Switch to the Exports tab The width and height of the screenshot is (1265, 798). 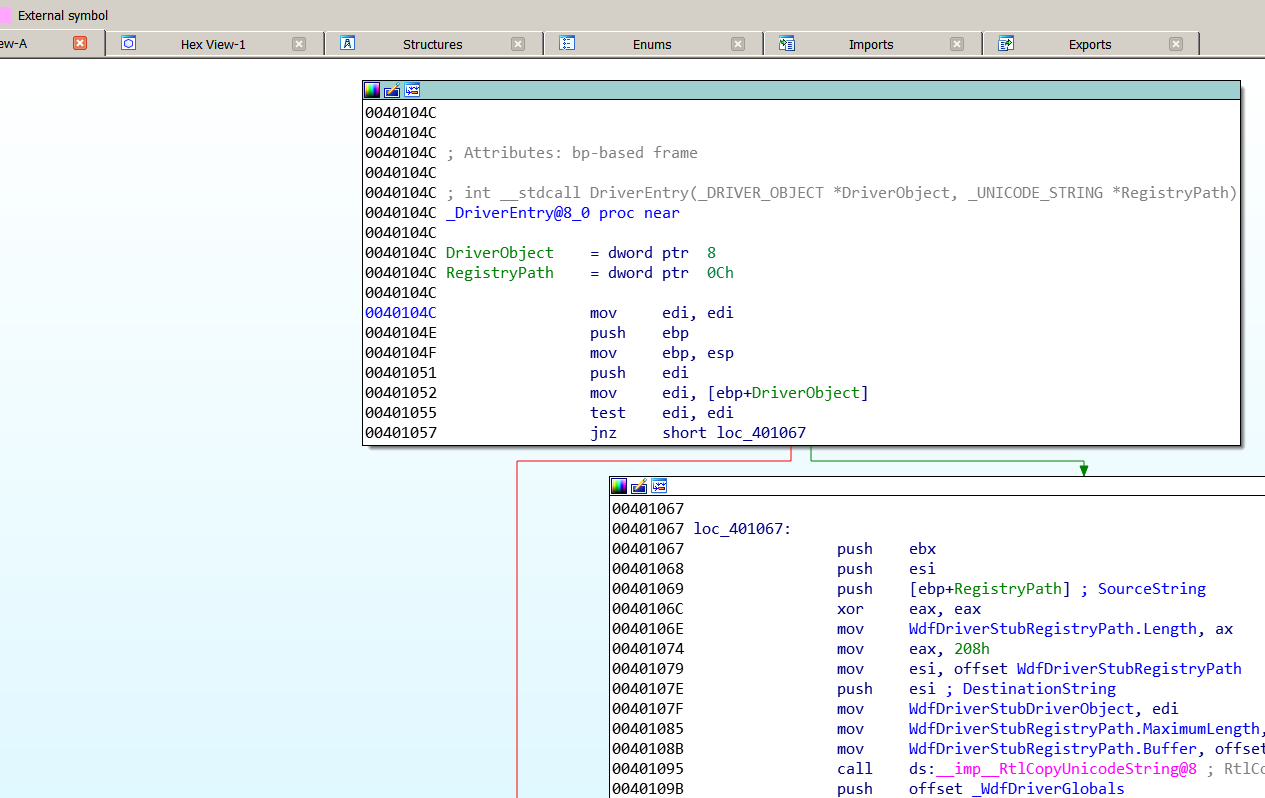click(1089, 44)
